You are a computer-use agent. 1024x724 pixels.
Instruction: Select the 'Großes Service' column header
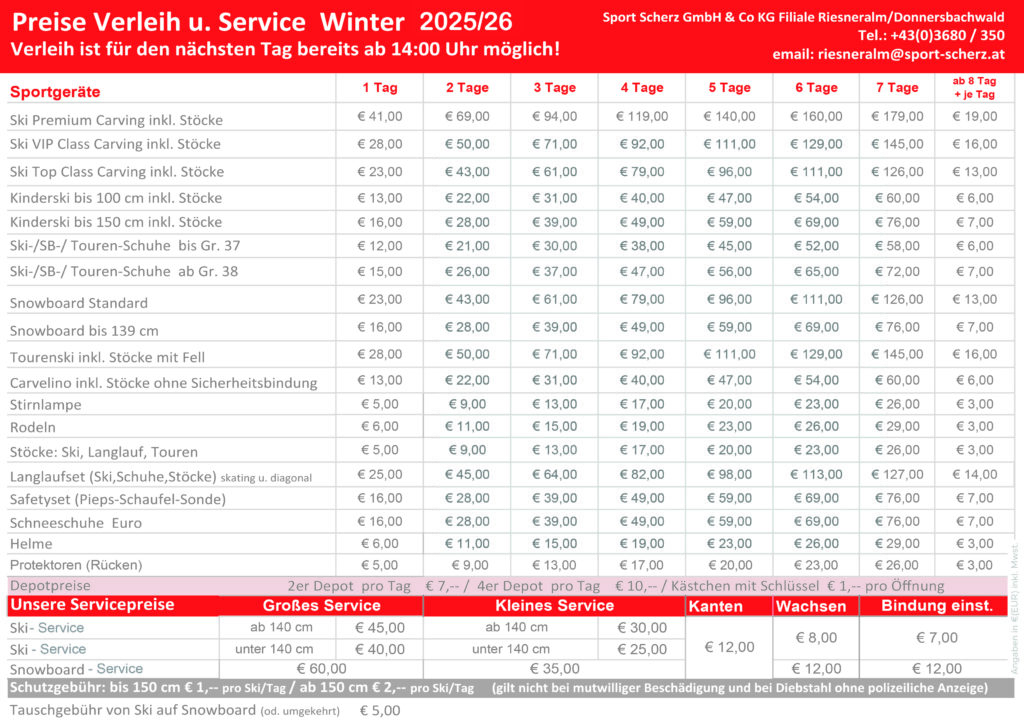point(321,606)
